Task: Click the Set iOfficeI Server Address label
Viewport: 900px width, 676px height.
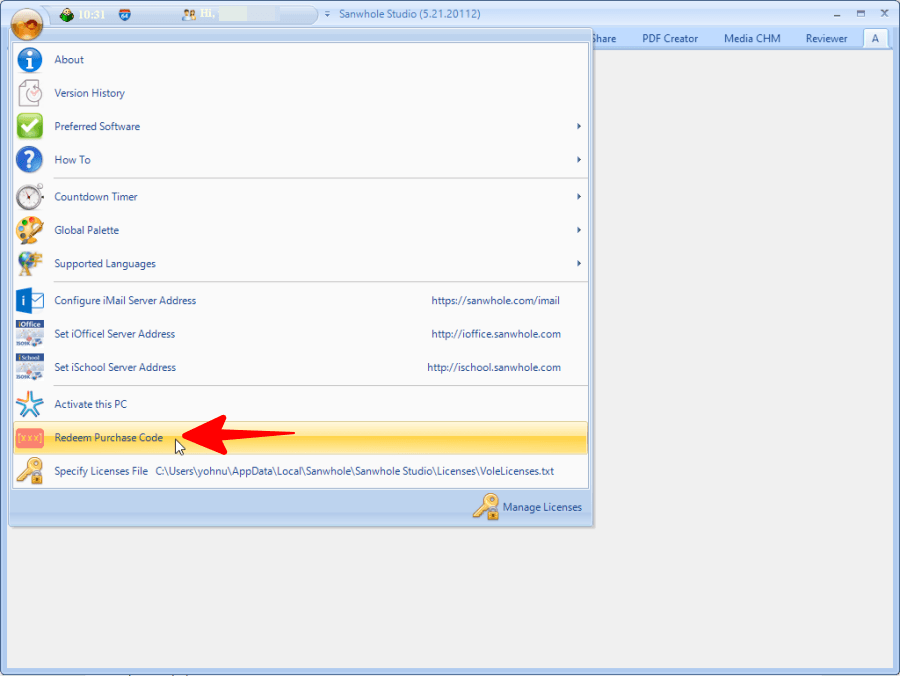Action: (x=115, y=334)
